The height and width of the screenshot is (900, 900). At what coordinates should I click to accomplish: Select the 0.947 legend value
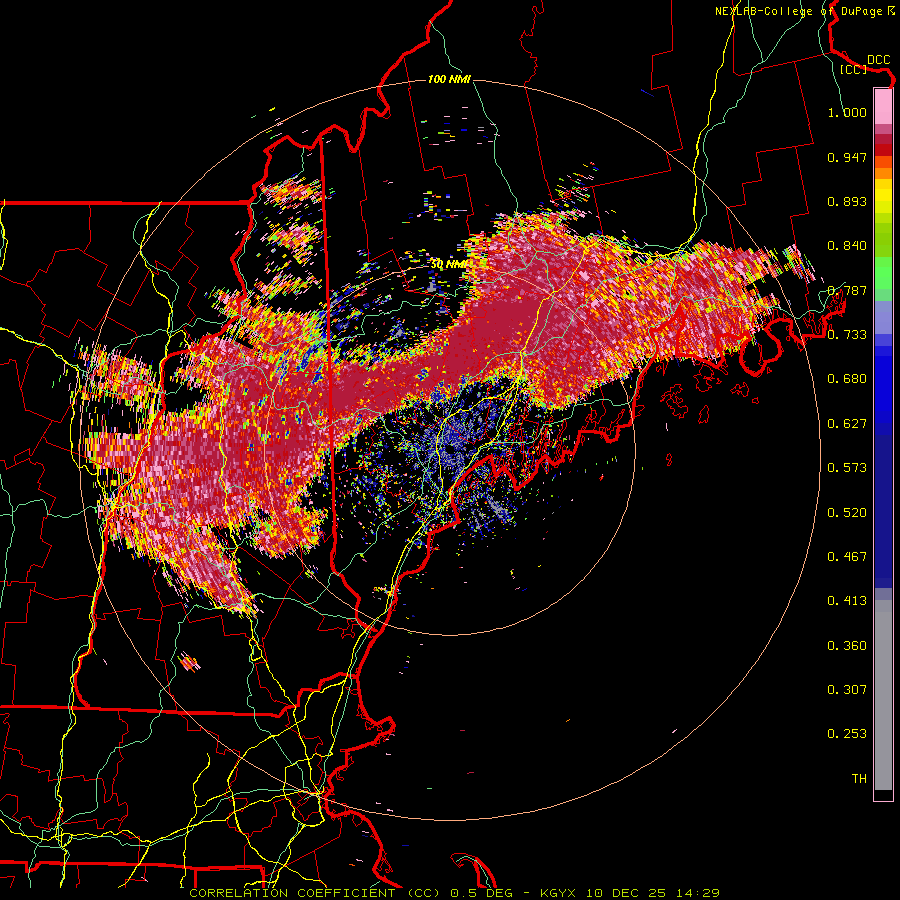click(x=847, y=157)
